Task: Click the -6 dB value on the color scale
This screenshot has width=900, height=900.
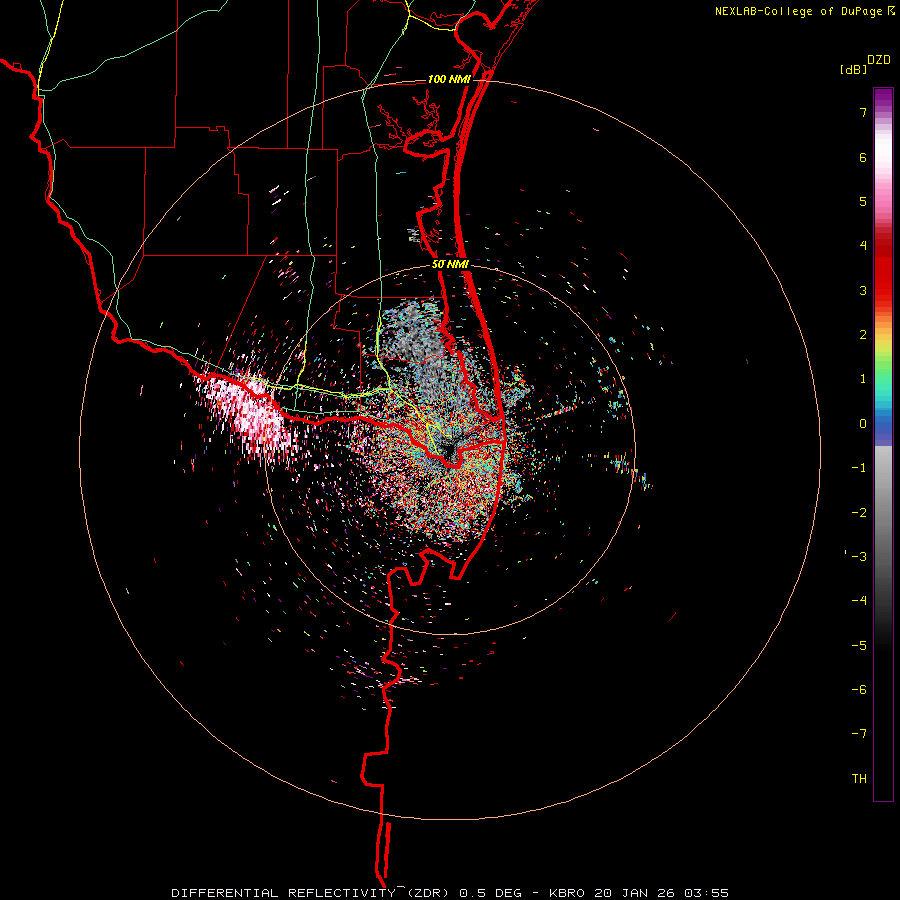Action: pos(859,690)
